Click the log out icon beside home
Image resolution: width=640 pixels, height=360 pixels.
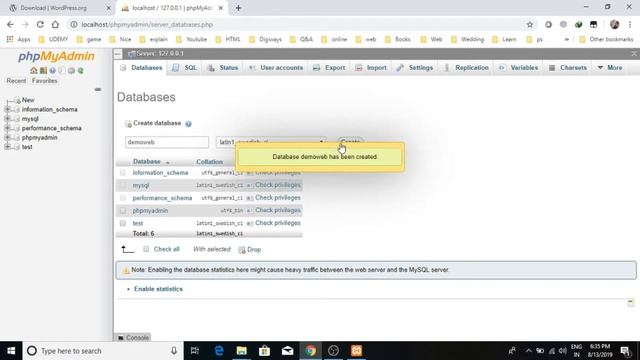pos(43,71)
